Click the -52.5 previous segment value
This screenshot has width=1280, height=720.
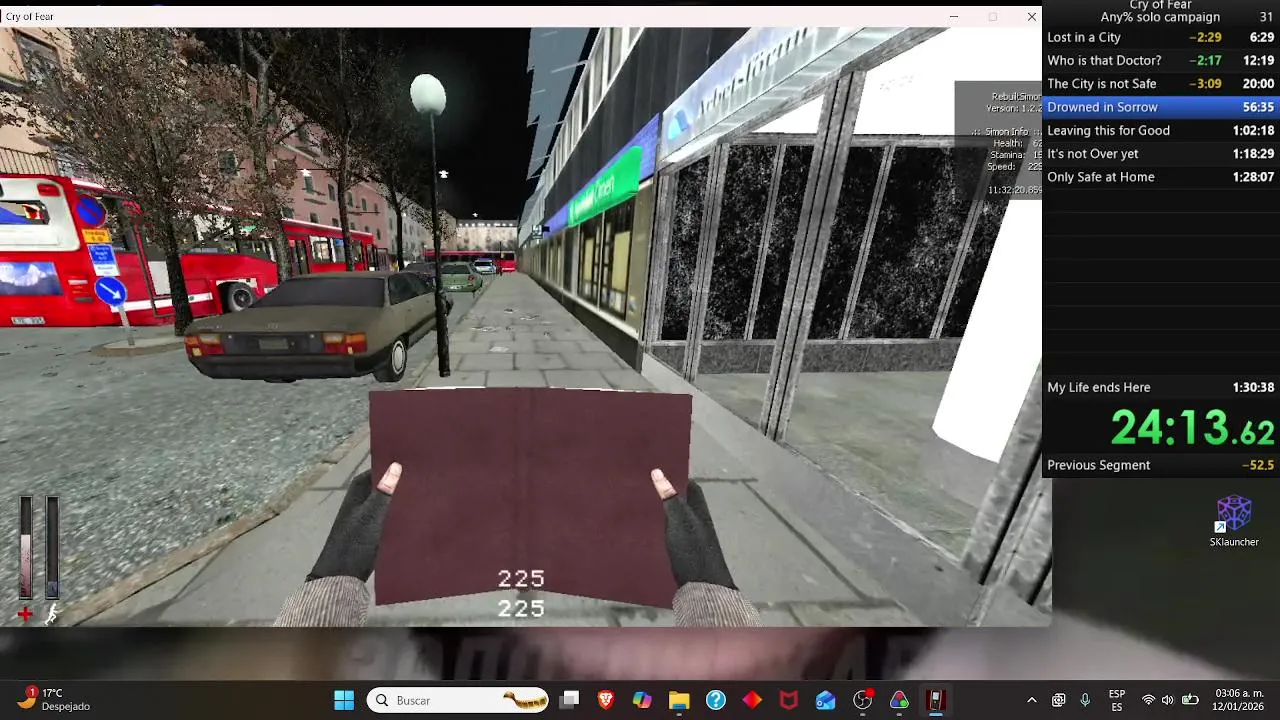pyautogui.click(x=1257, y=465)
